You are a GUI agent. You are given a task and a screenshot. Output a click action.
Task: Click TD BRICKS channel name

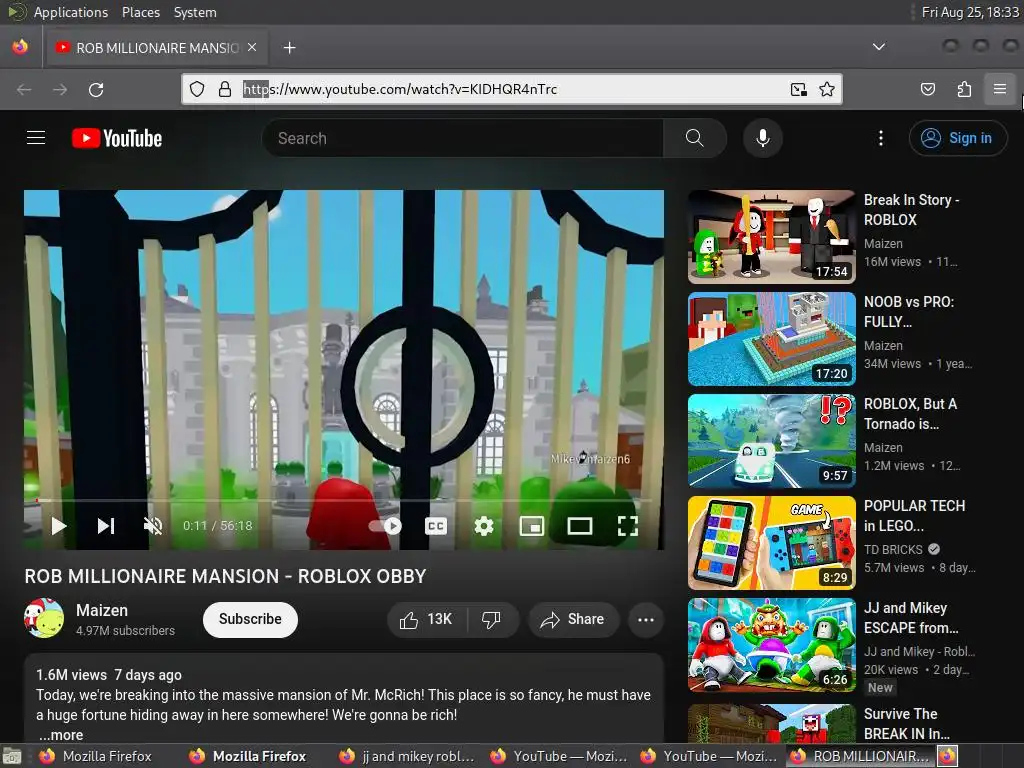(893, 549)
